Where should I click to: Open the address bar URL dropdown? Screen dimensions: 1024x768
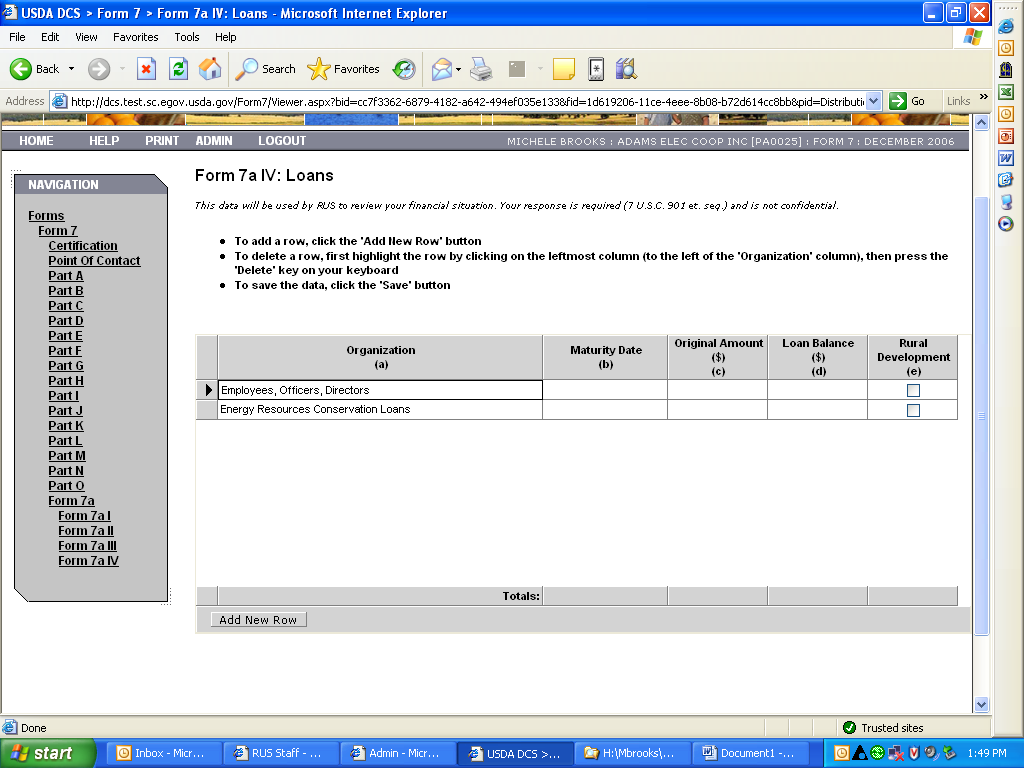(x=874, y=101)
